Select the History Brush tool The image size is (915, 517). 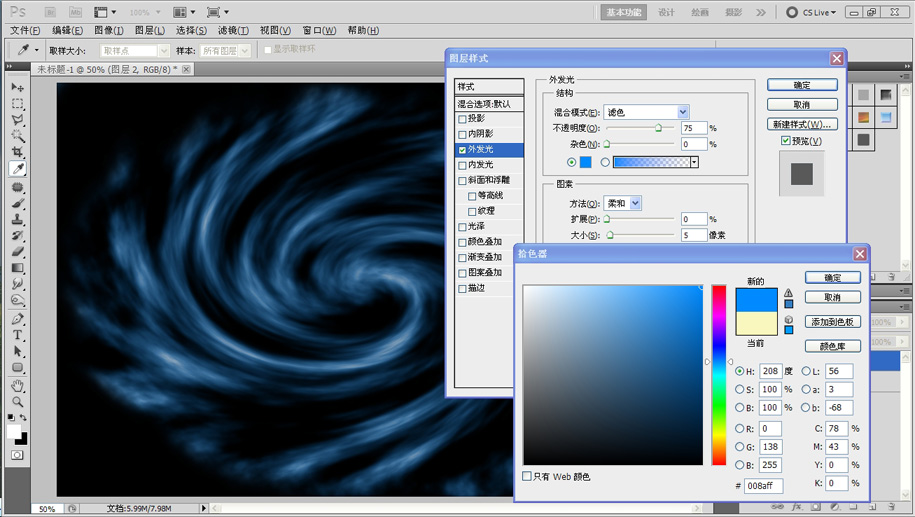pyautogui.click(x=18, y=236)
